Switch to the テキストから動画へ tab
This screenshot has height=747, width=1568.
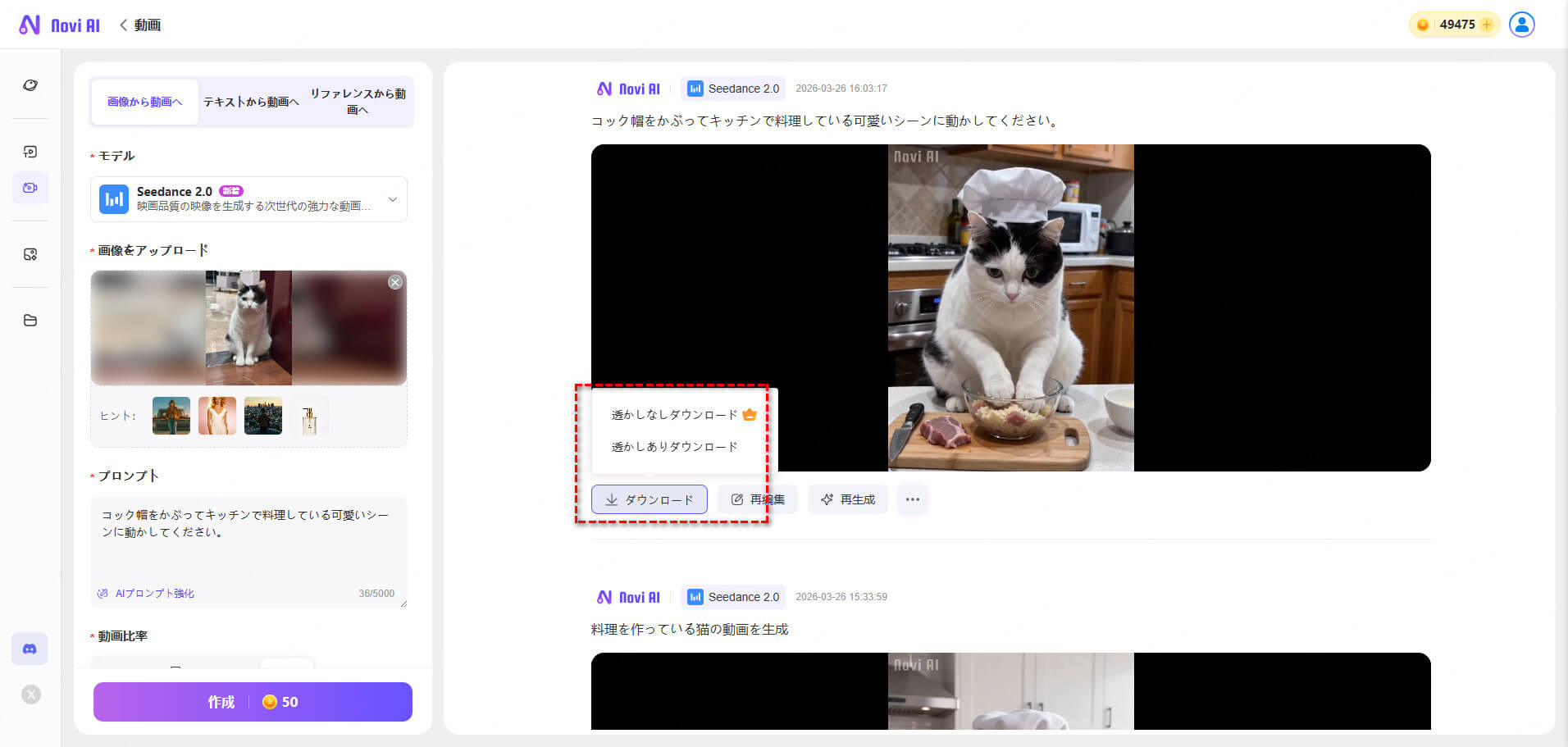251,102
